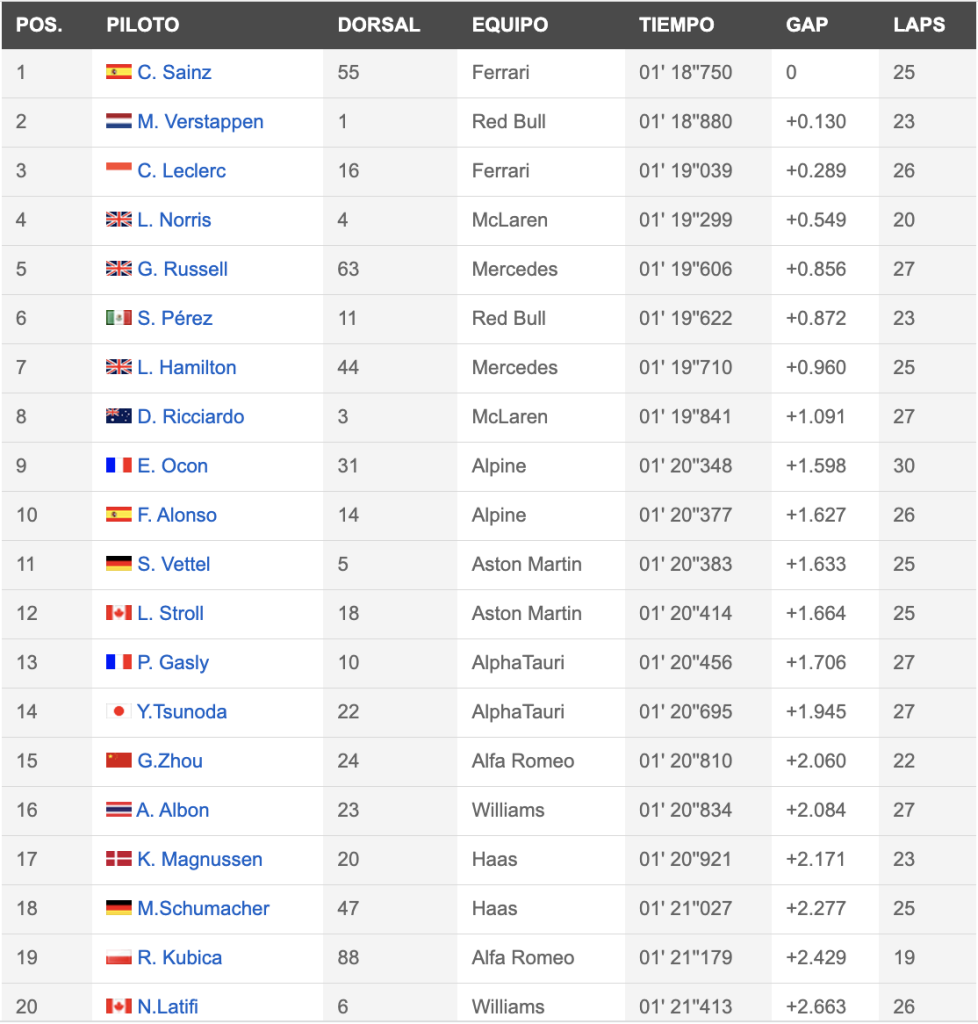Open the L. Norris driver link
This screenshot has height=1024, width=978.
tap(174, 219)
